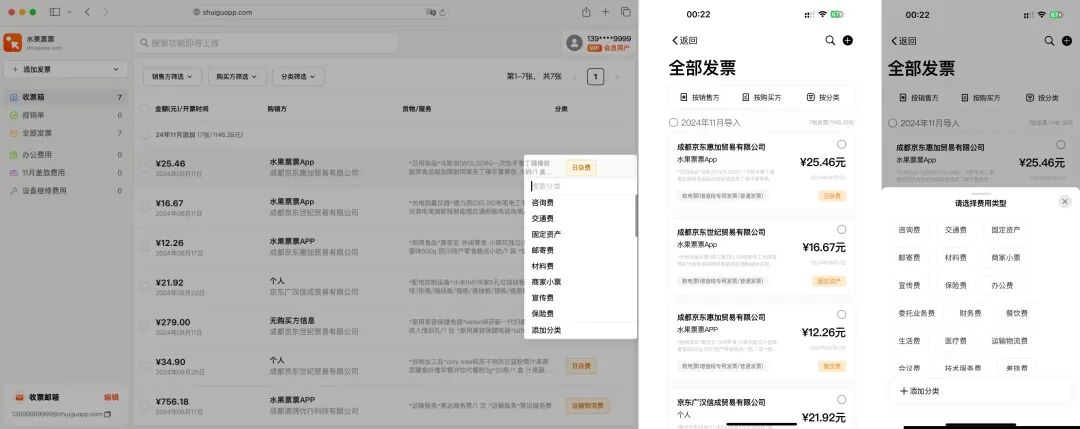The width and height of the screenshot is (1080, 429).
Task: Click the translate icon in address bar
Action: (430, 12)
